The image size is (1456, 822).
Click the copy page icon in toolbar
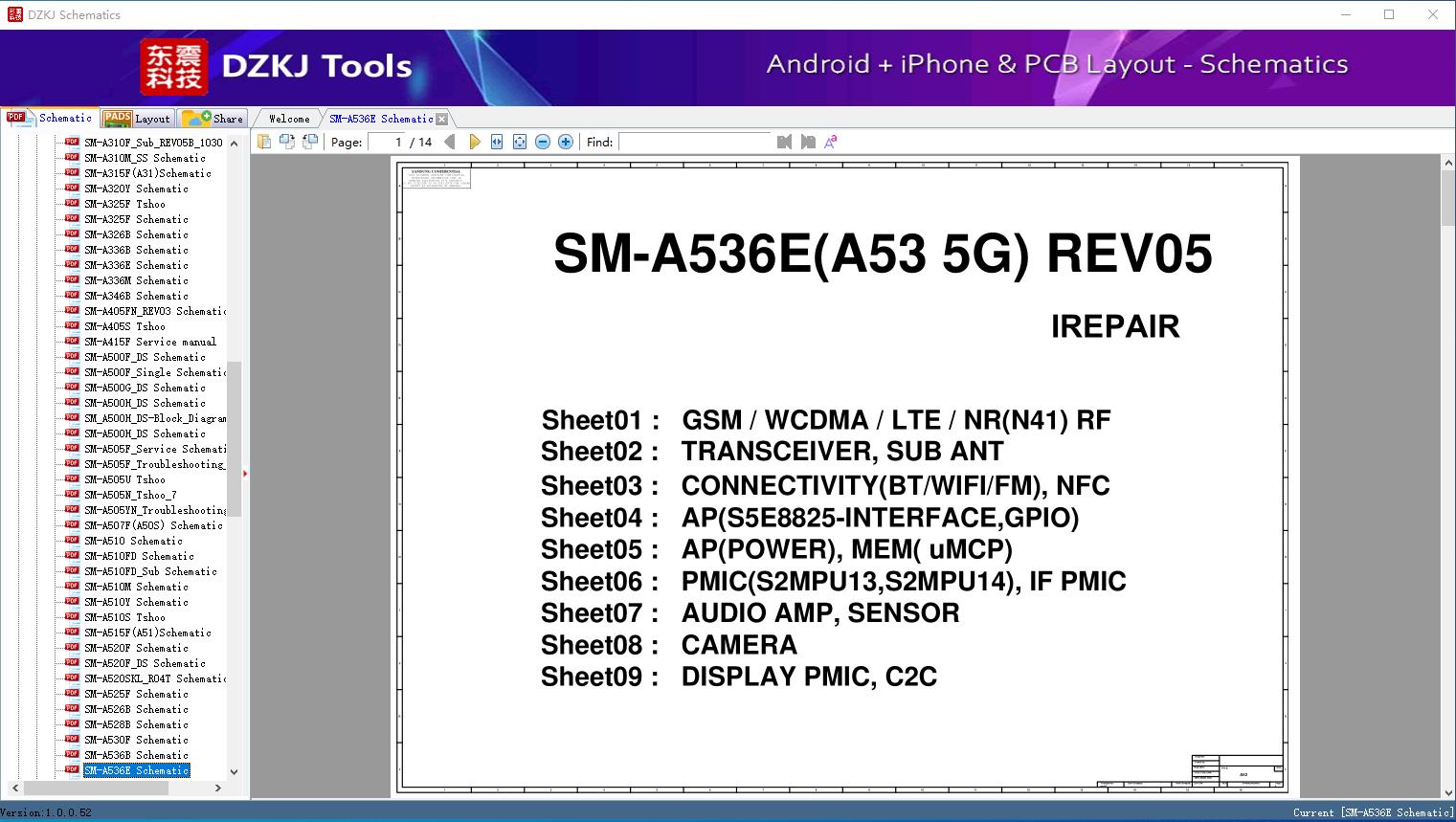point(264,142)
